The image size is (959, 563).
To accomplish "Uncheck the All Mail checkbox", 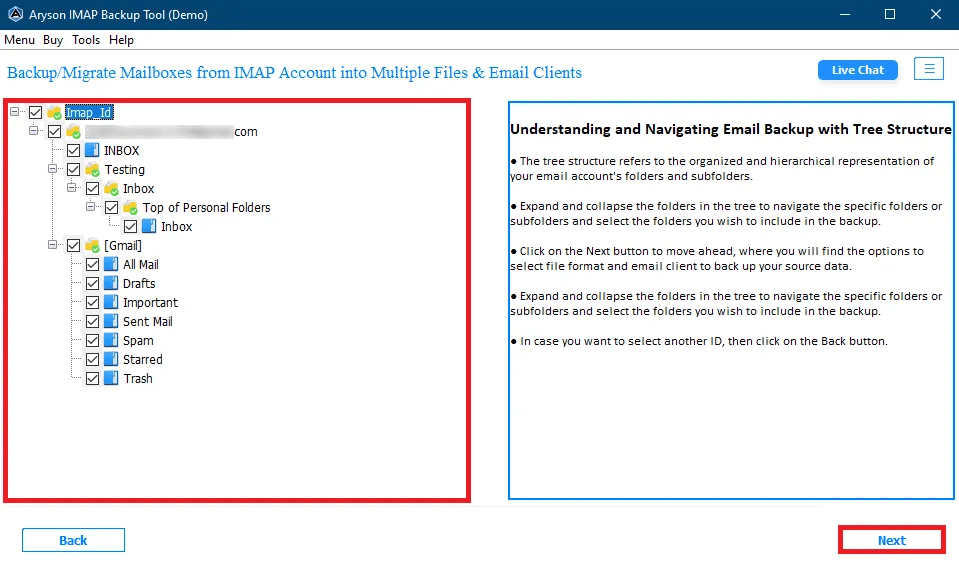I will (x=92, y=264).
